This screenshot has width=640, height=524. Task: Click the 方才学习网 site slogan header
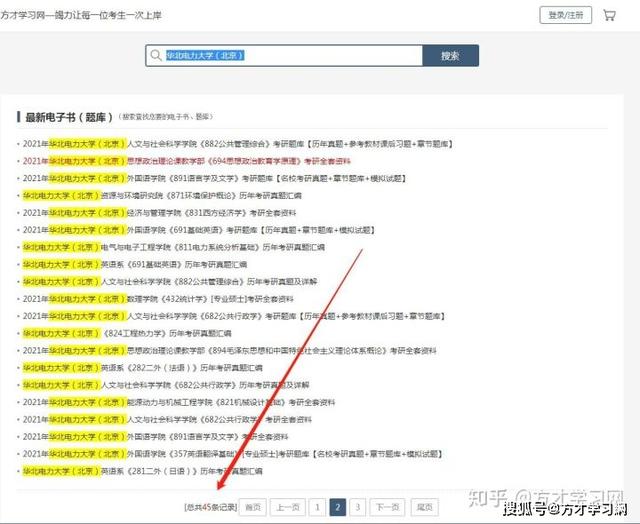(x=81, y=16)
